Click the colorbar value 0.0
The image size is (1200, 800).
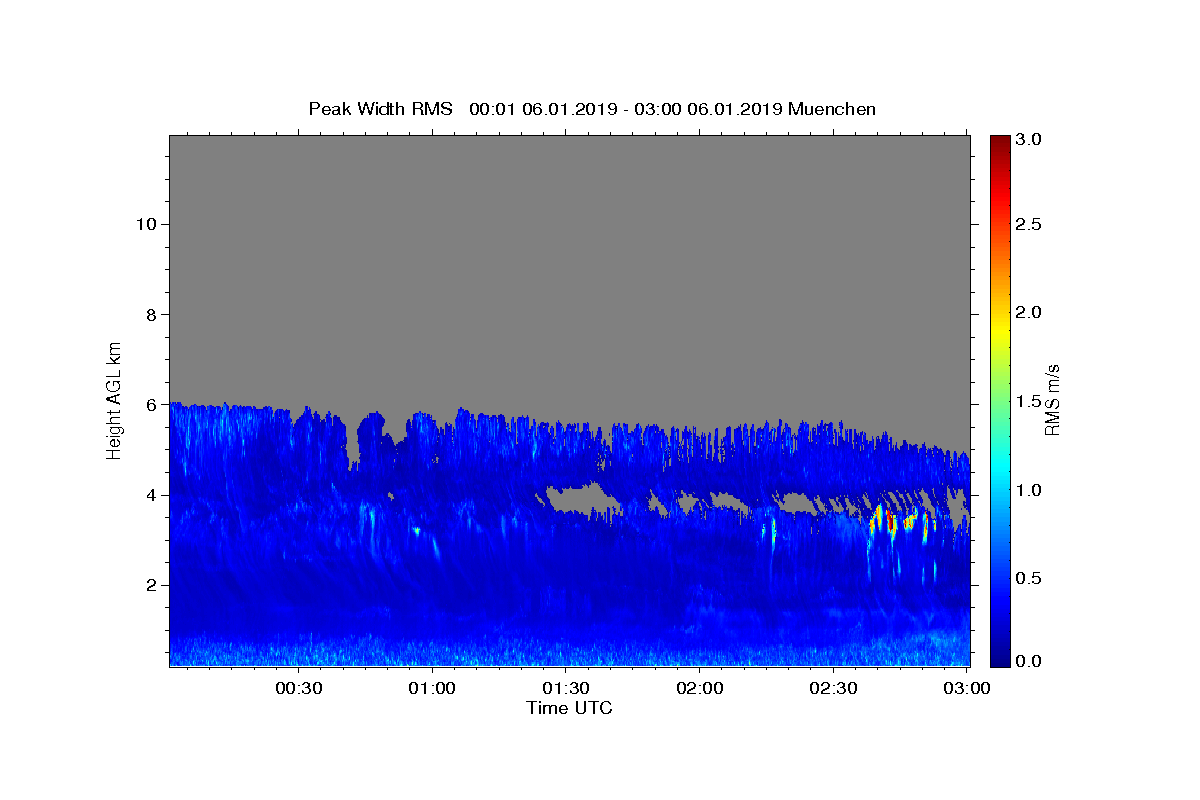(1030, 662)
